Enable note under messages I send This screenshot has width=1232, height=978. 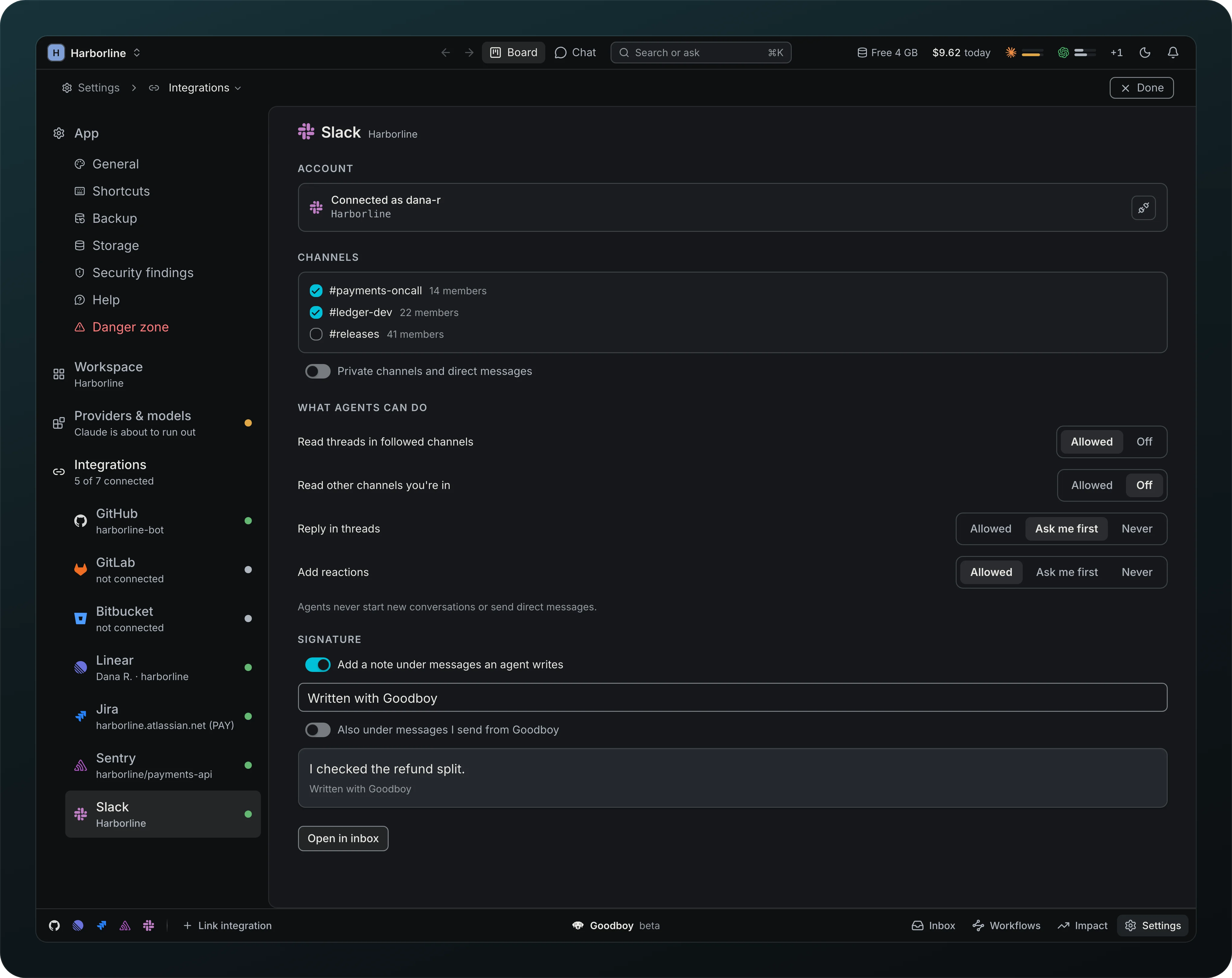click(x=318, y=730)
